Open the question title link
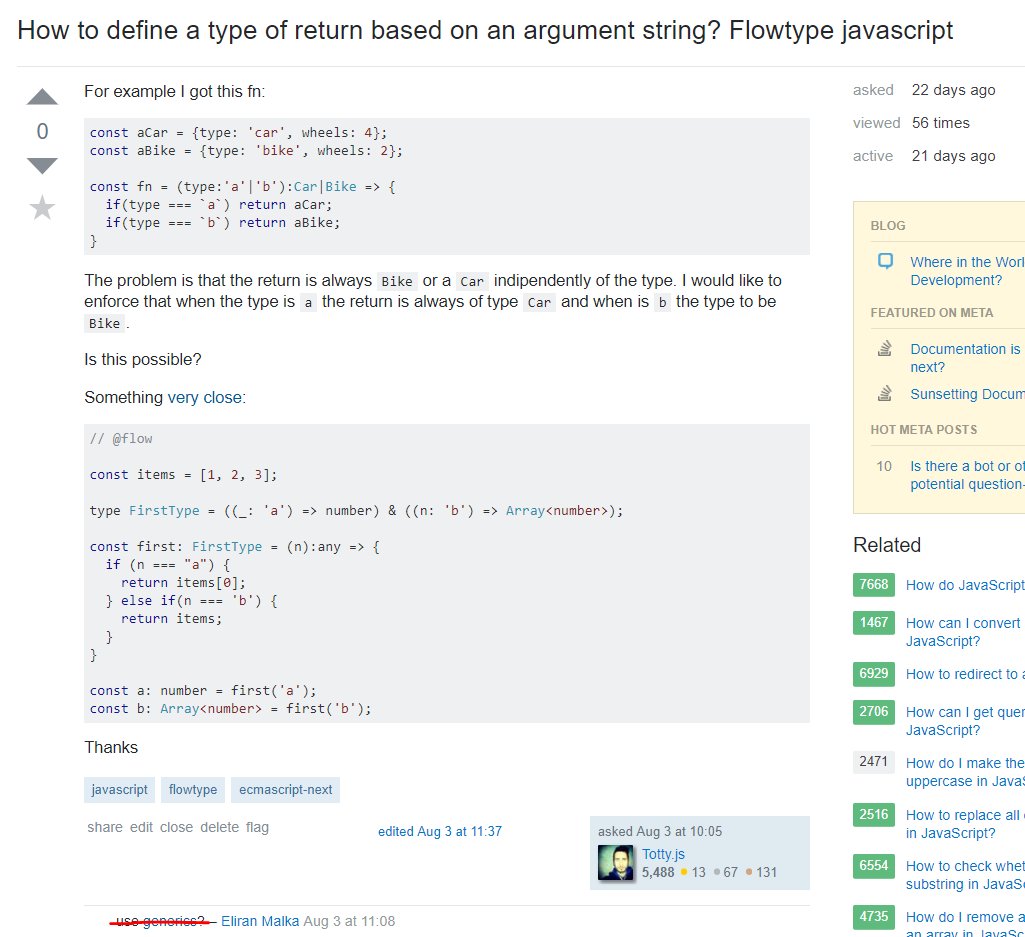The width and height of the screenshot is (1025, 937). (x=485, y=31)
